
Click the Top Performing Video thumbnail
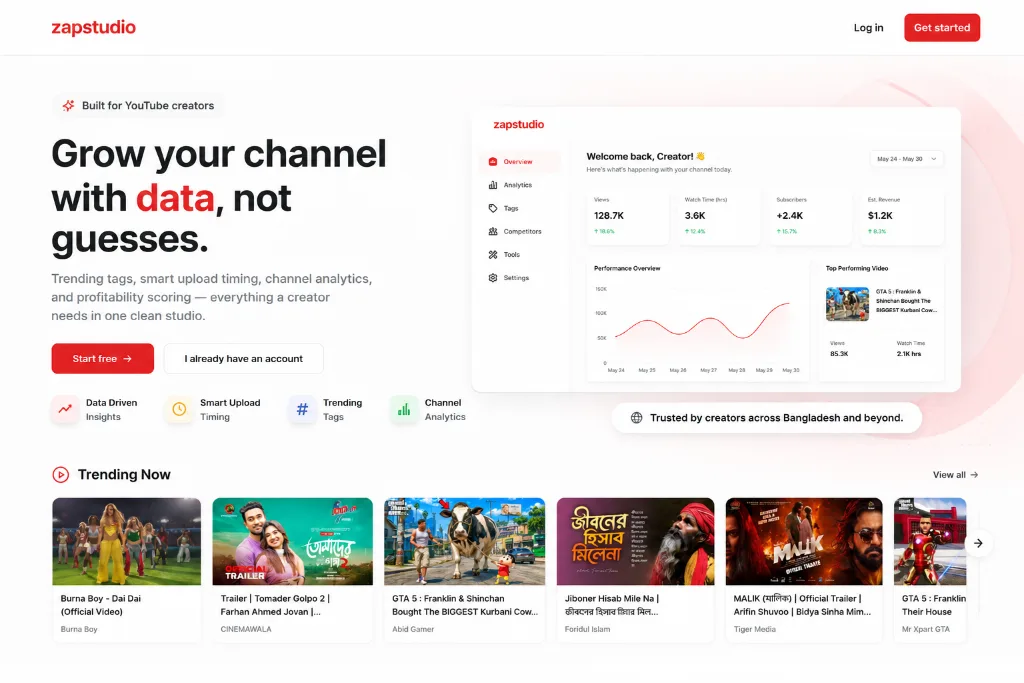(x=847, y=304)
